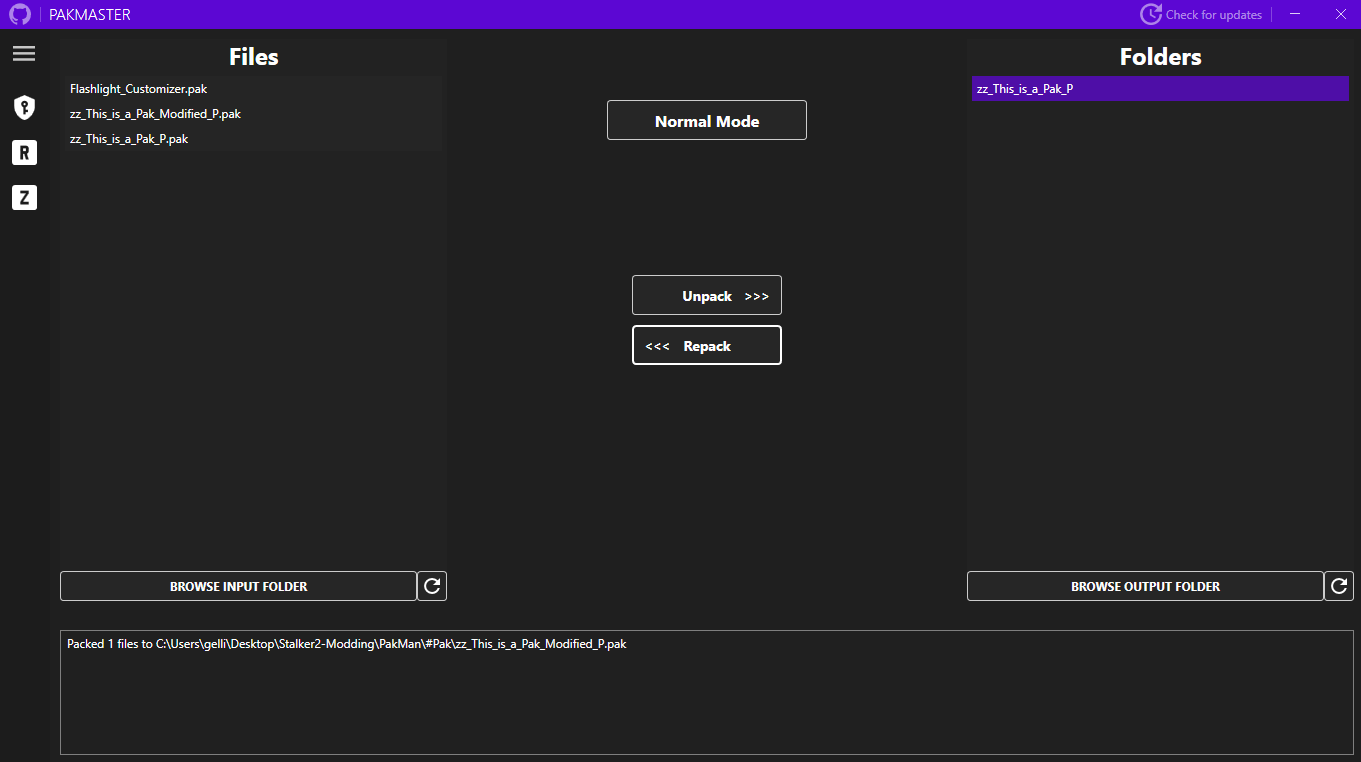Click the shield key icon in sidebar

click(24, 107)
